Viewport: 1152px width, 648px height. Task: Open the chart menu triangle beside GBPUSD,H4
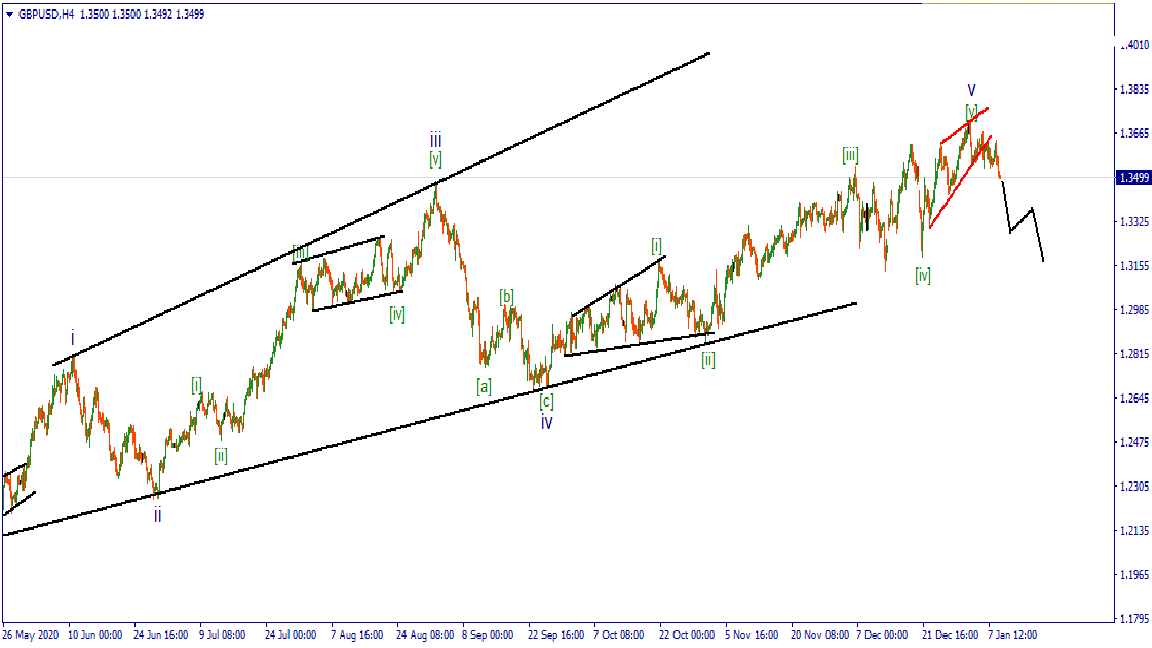9,15
